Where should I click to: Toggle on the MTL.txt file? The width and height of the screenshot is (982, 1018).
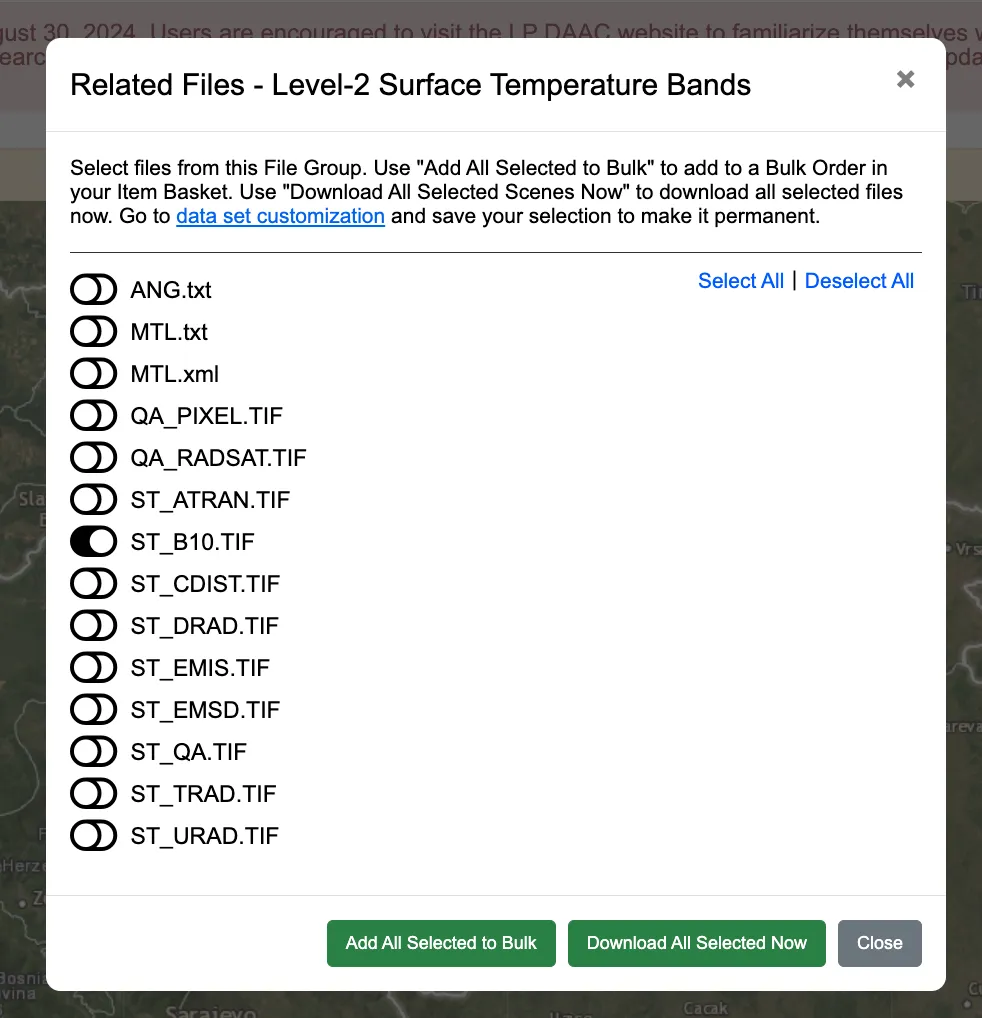point(93,332)
